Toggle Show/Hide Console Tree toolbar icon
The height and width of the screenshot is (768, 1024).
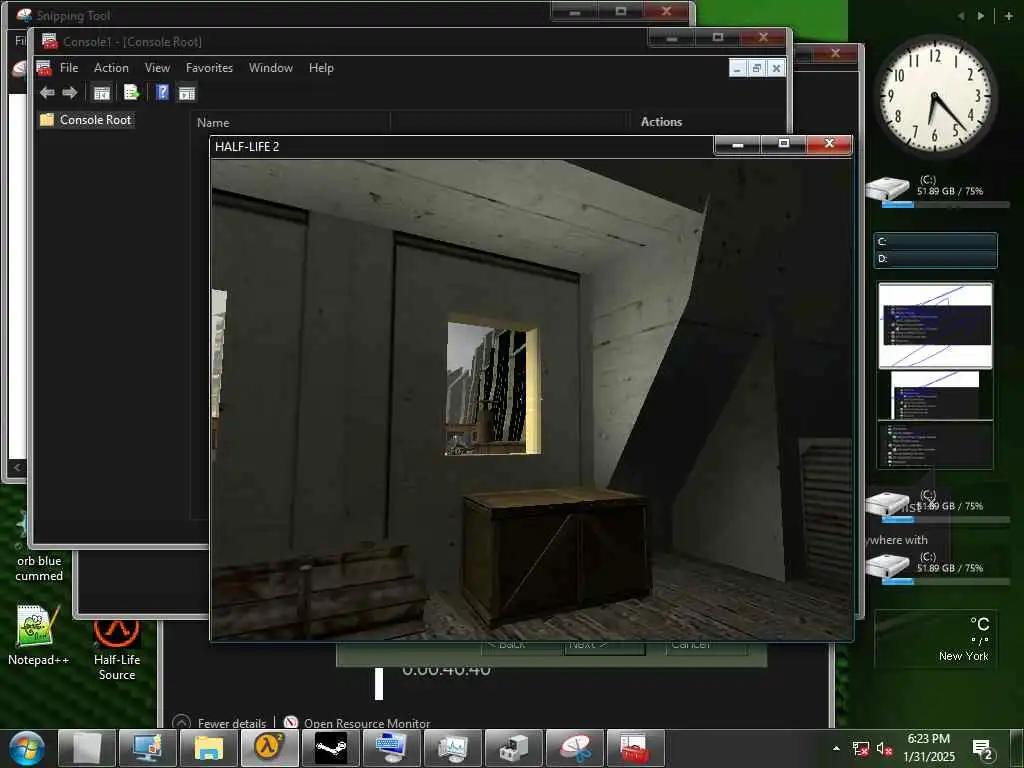[x=101, y=93]
